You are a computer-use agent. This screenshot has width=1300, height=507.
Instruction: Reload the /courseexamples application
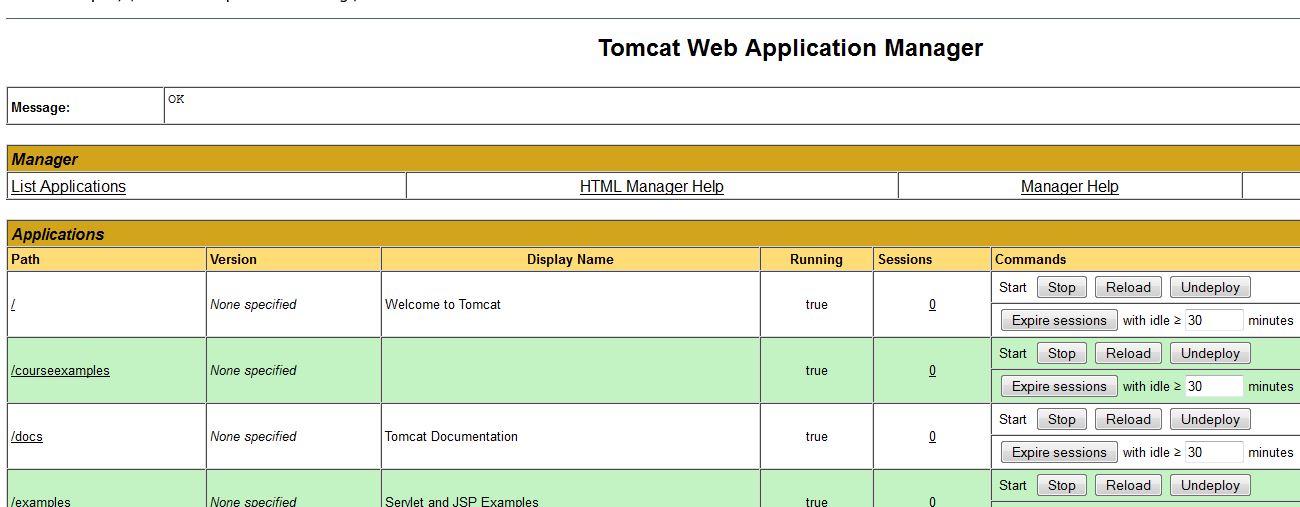1129,353
